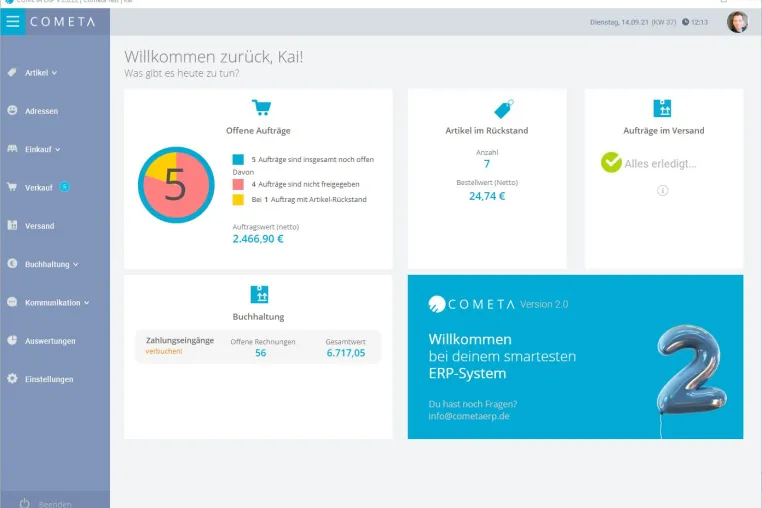Expand the Buchhaltung sidebar chevron
Screen dimensions: 762x508
75,264
